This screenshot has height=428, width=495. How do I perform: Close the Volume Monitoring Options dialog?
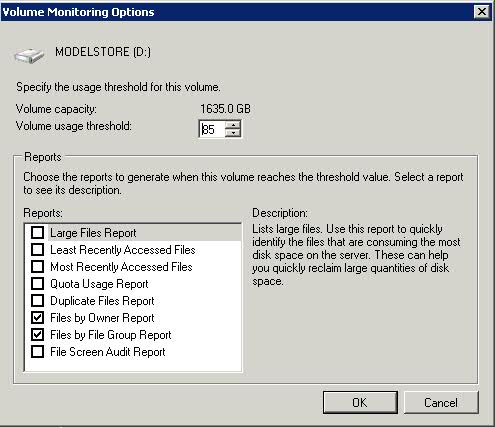[x=481, y=12]
